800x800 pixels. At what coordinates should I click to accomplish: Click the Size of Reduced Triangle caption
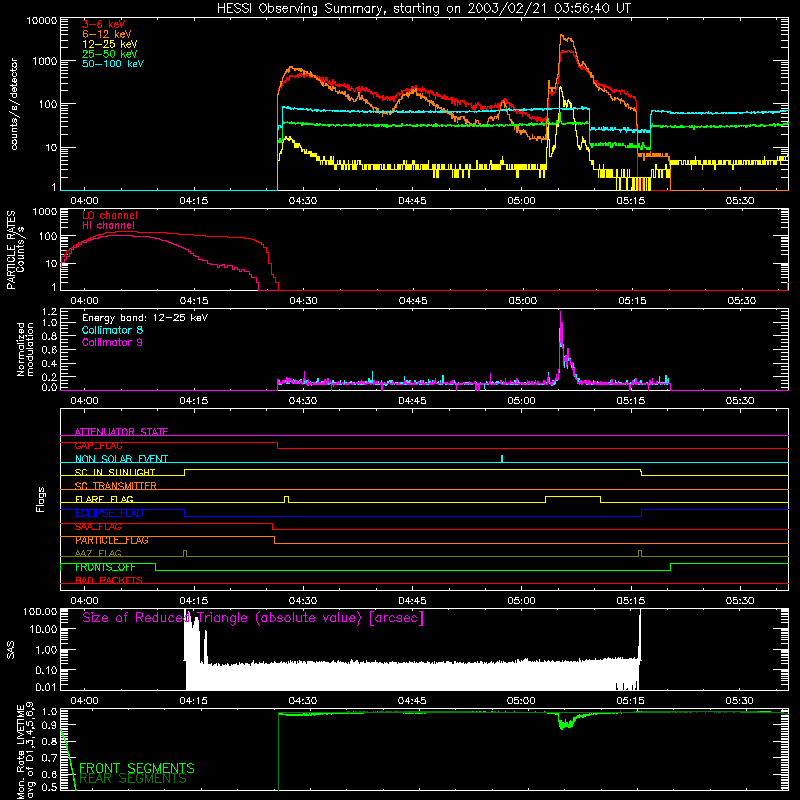point(253,618)
